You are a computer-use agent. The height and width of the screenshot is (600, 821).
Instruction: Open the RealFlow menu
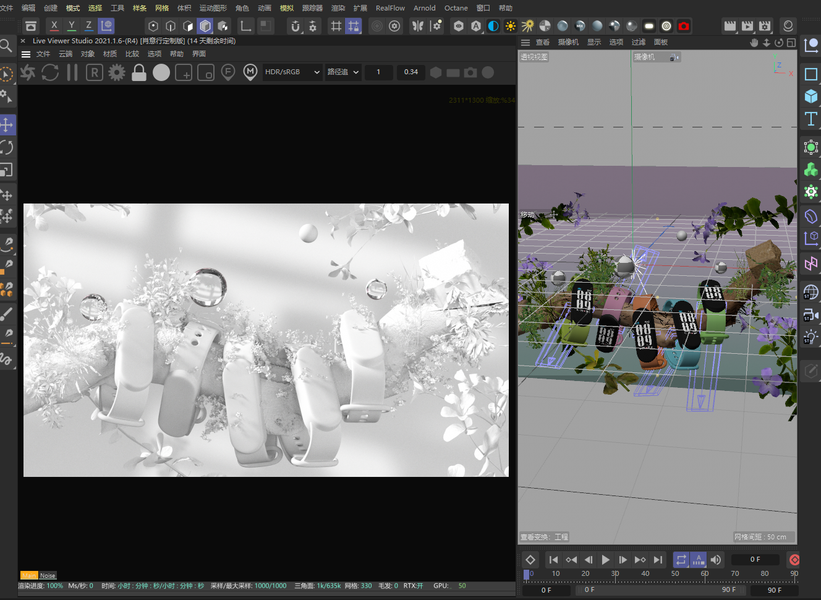390,8
